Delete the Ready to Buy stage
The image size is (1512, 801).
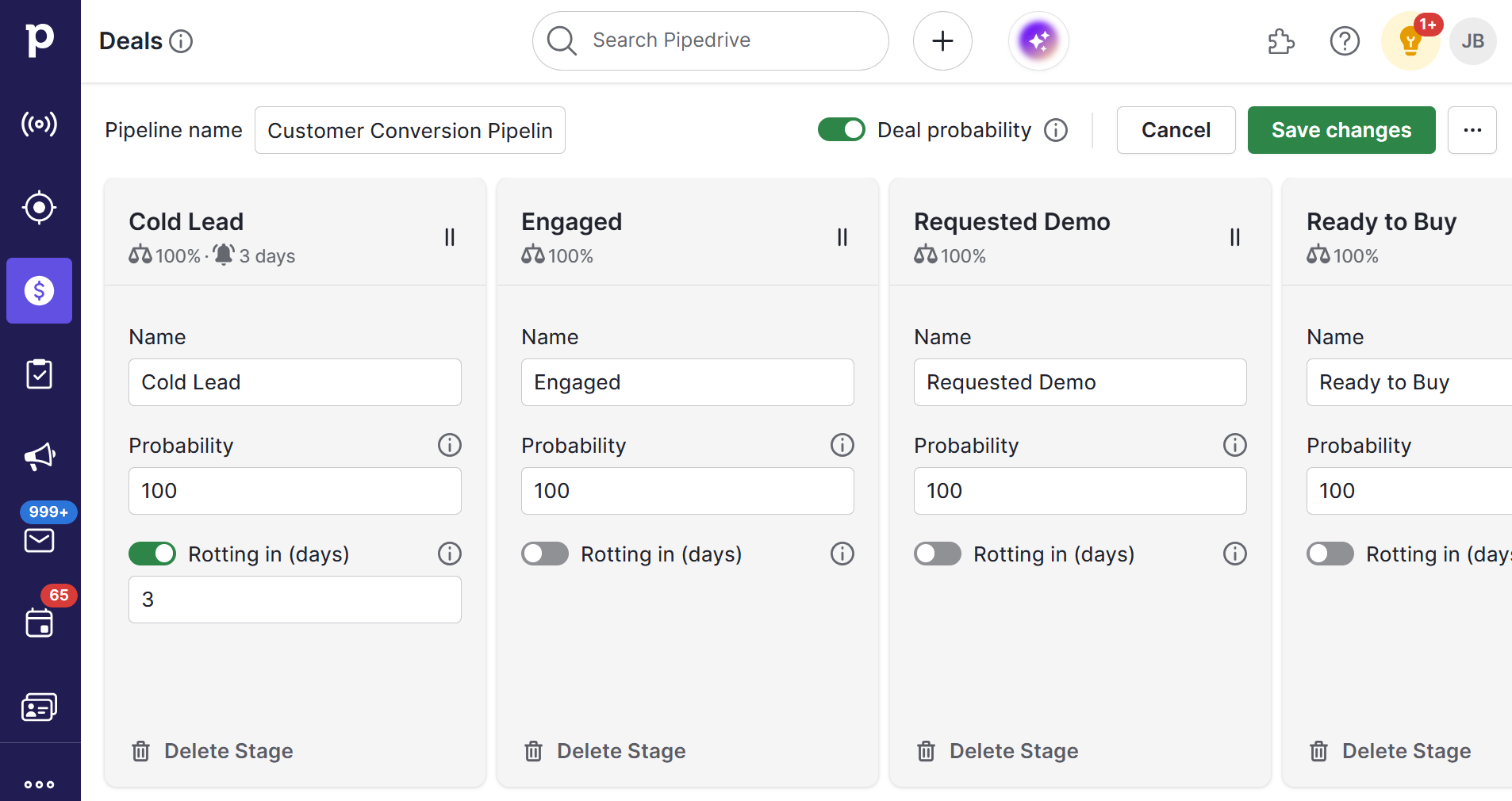point(1391,751)
